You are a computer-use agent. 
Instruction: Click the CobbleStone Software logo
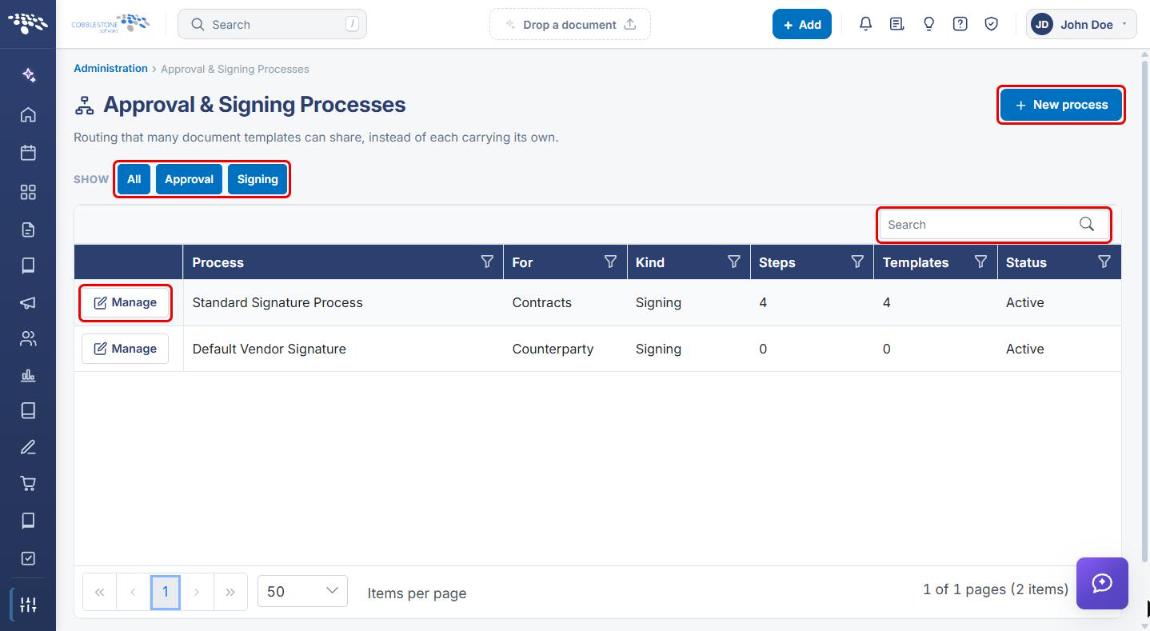point(111,23)
